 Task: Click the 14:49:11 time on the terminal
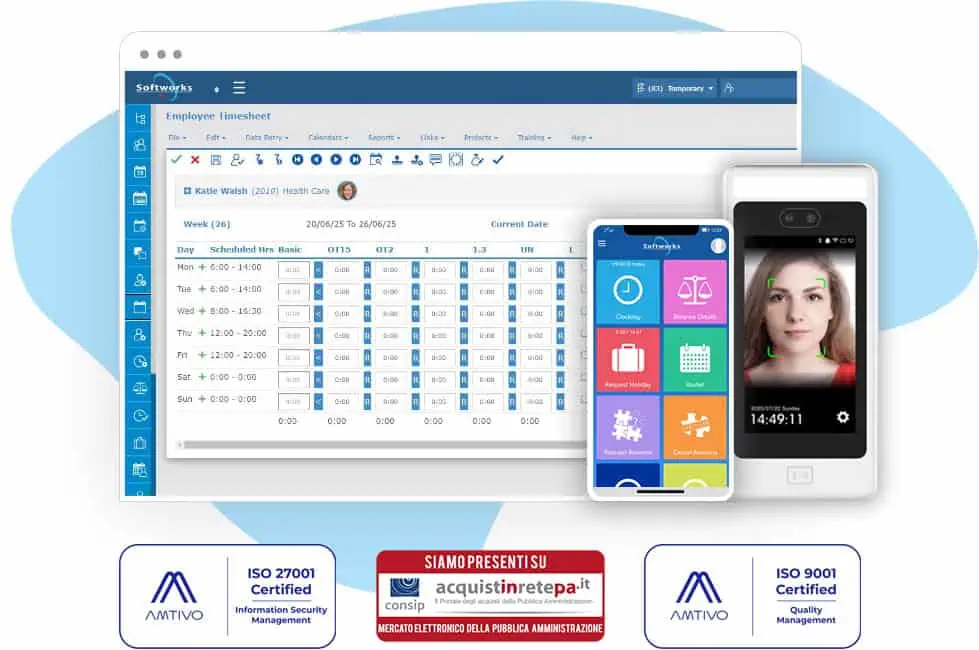point(776,419)
